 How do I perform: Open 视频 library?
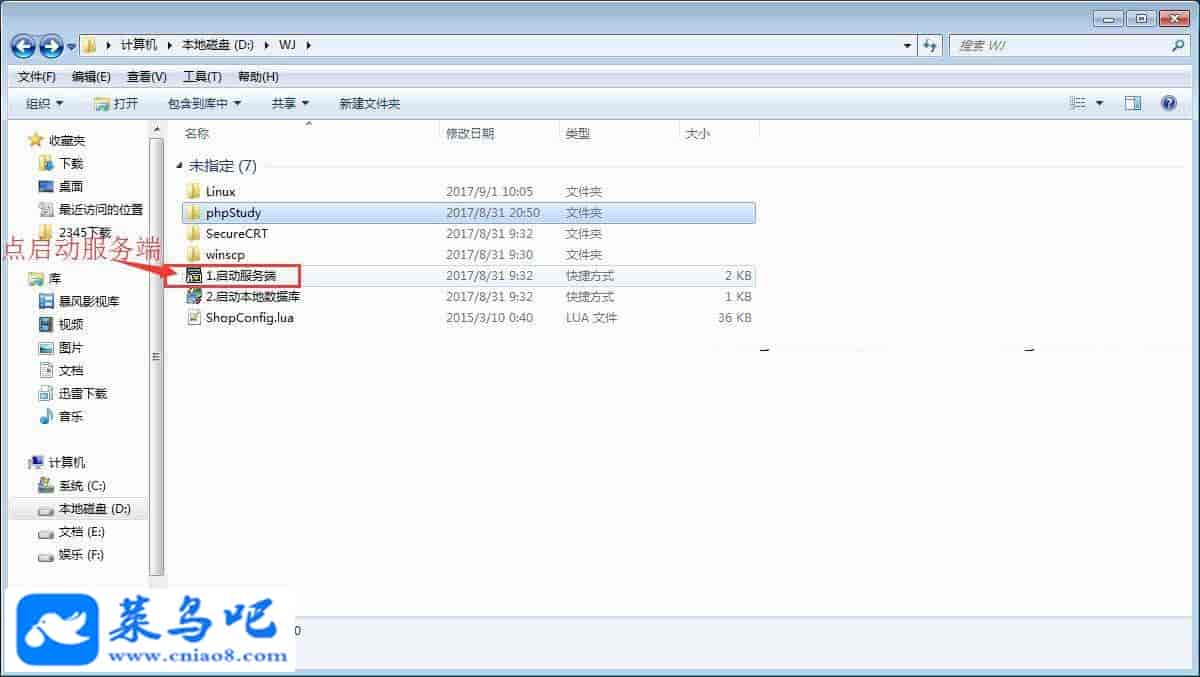pos(61,325)
